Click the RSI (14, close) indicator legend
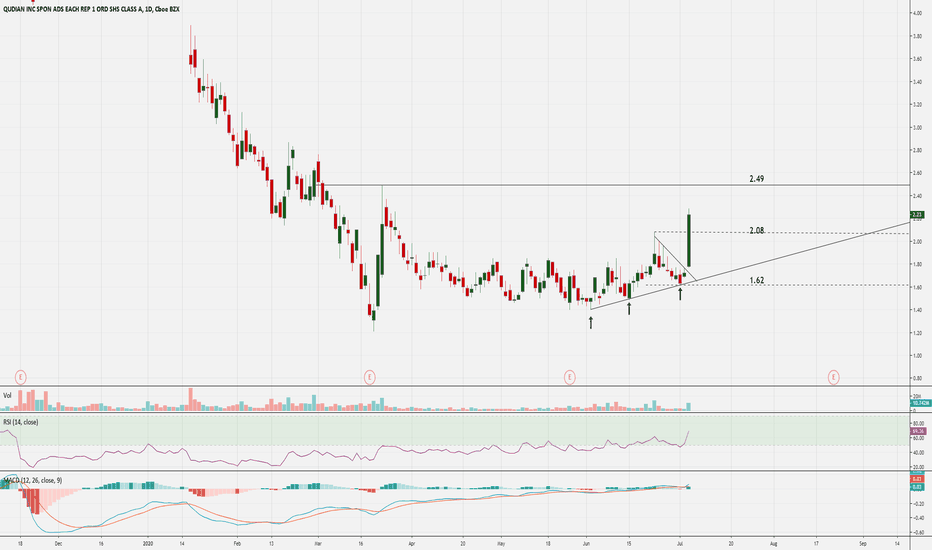 [20, 422]
